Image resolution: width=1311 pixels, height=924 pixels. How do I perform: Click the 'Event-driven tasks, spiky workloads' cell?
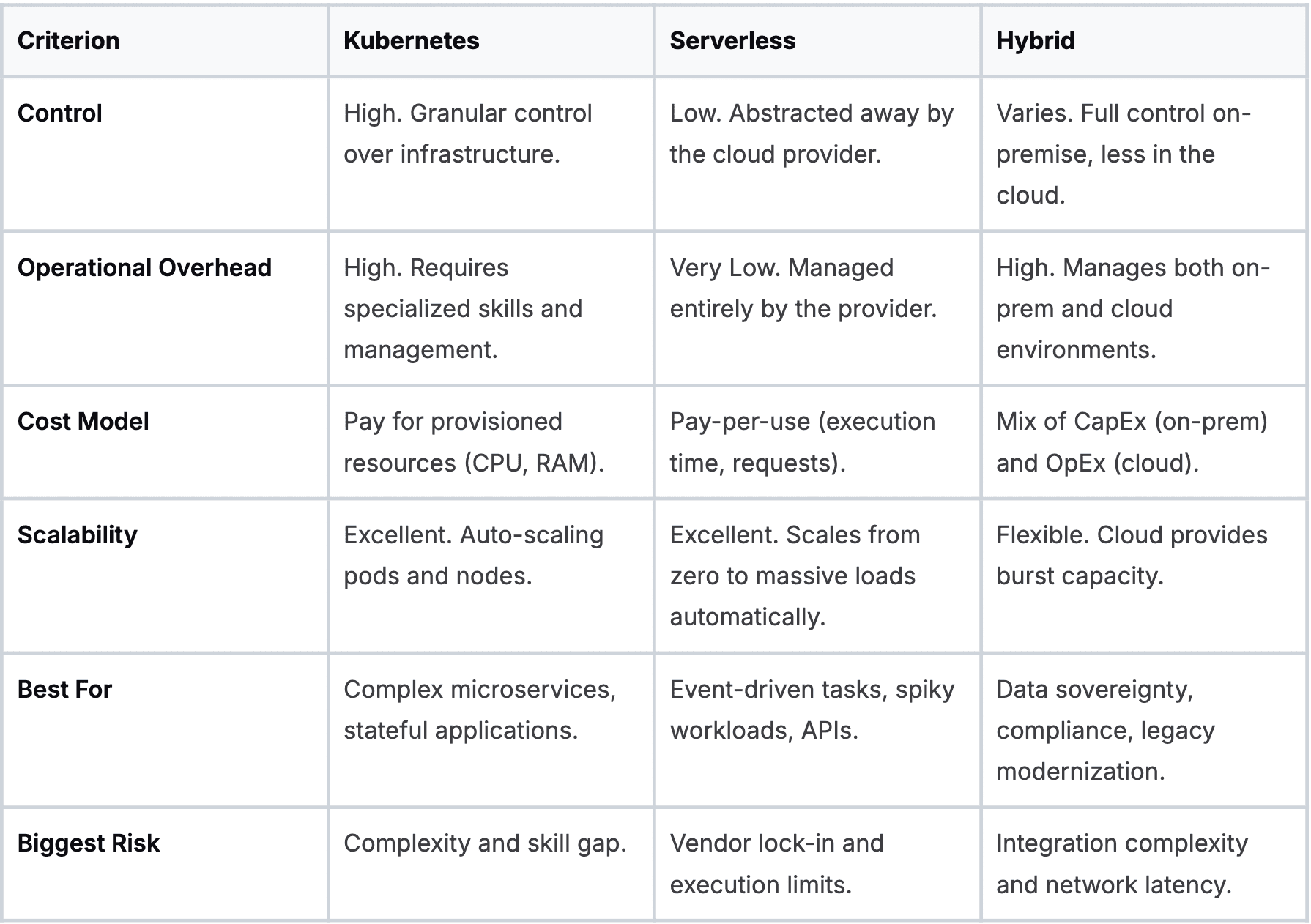click(812, 710)
